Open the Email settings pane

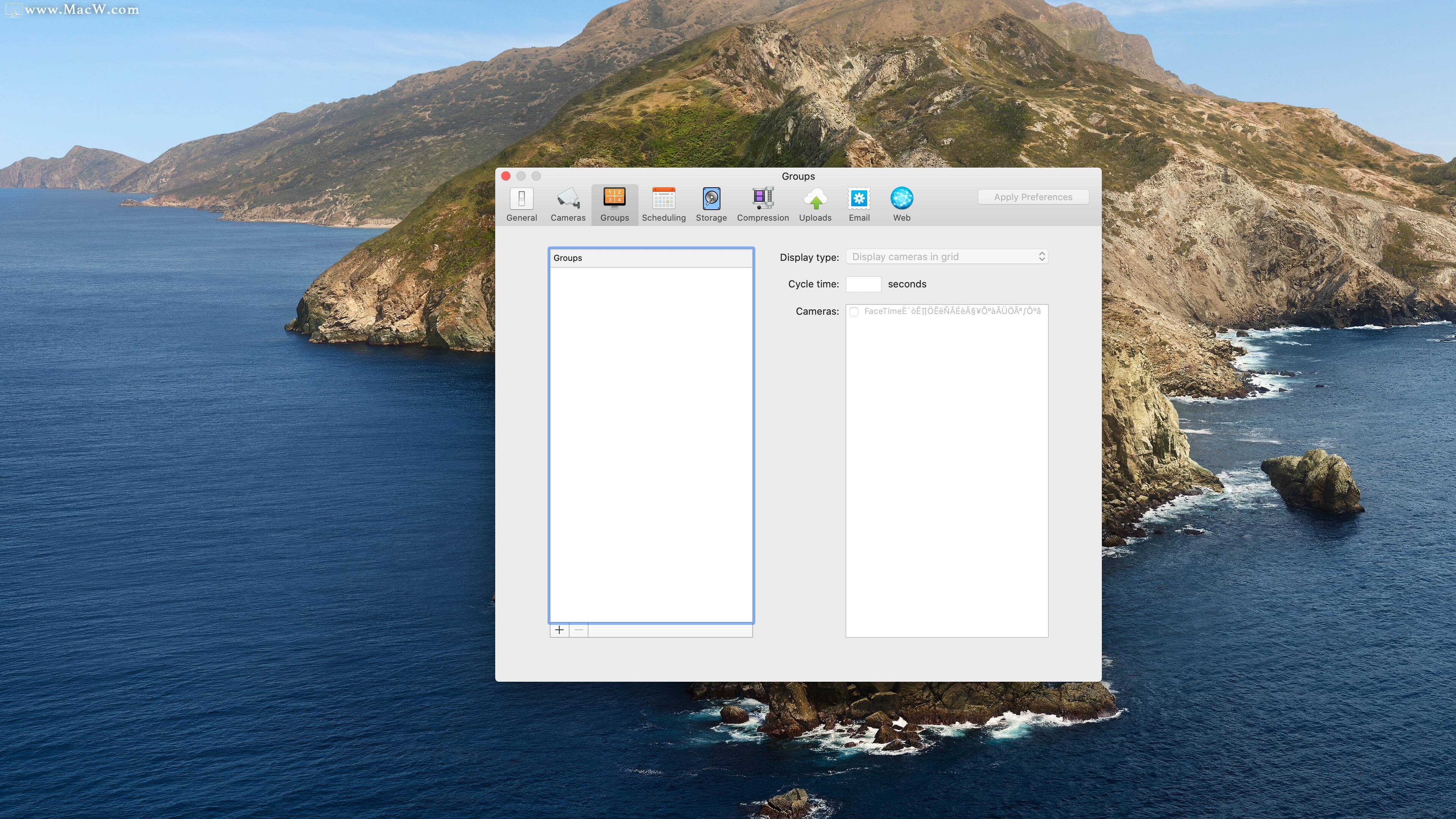(x=858, y=204)
